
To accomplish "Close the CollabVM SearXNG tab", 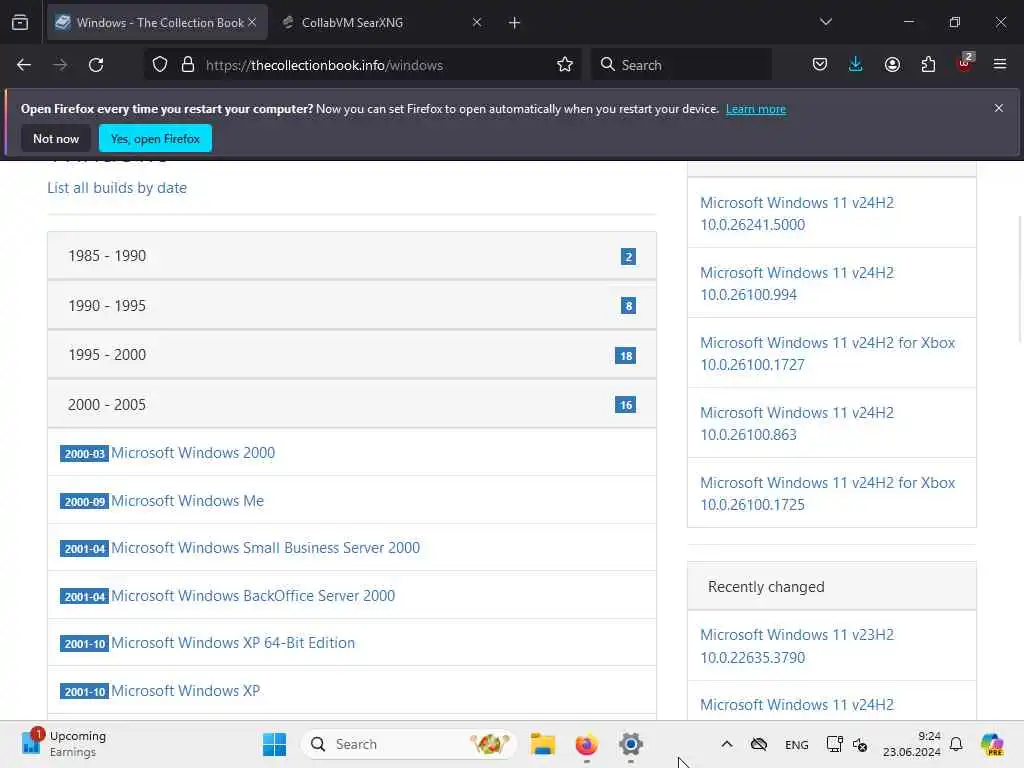I will (477, 23).
